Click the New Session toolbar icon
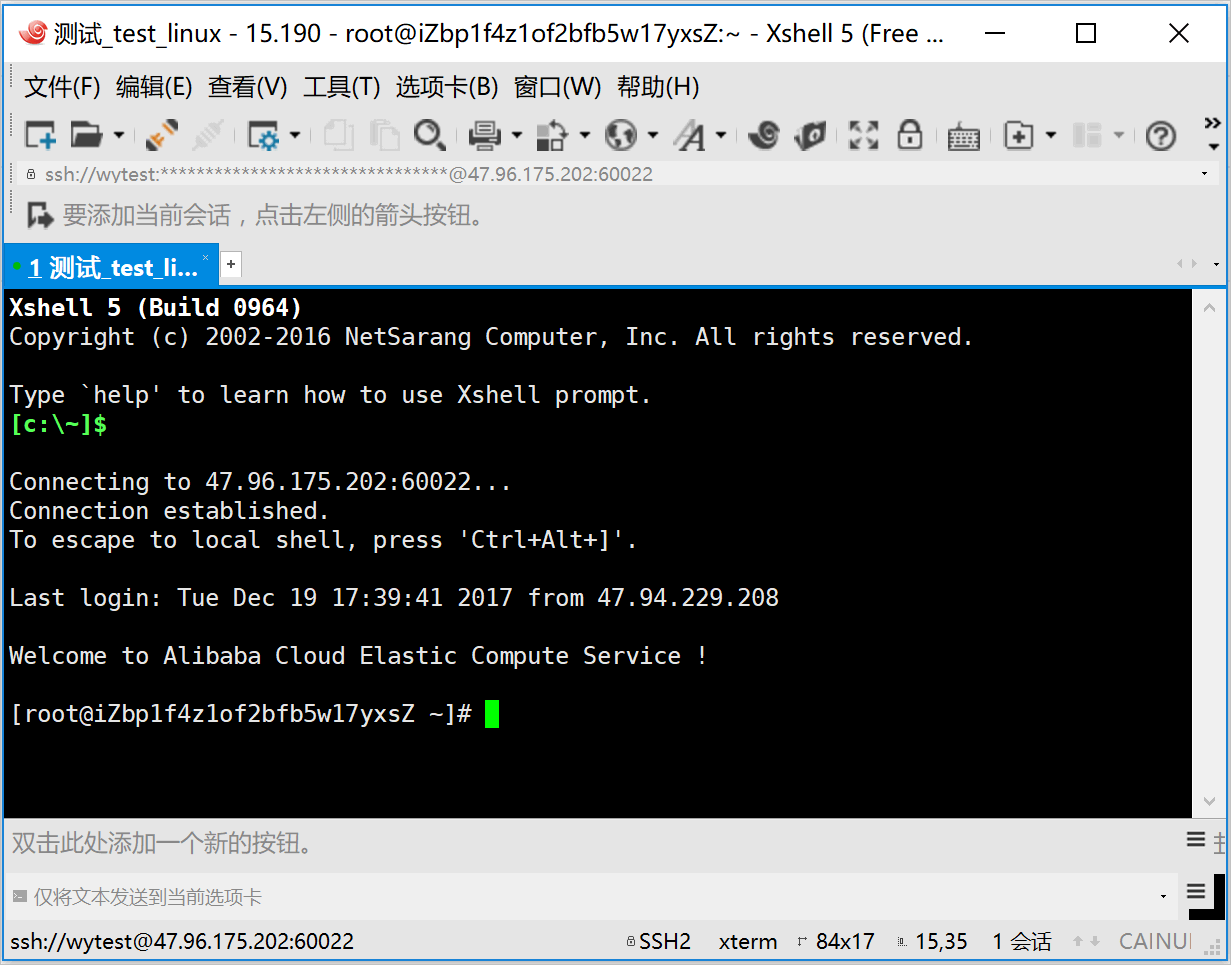The width and height of the screenshot is (1231, 965). (40, 135)
